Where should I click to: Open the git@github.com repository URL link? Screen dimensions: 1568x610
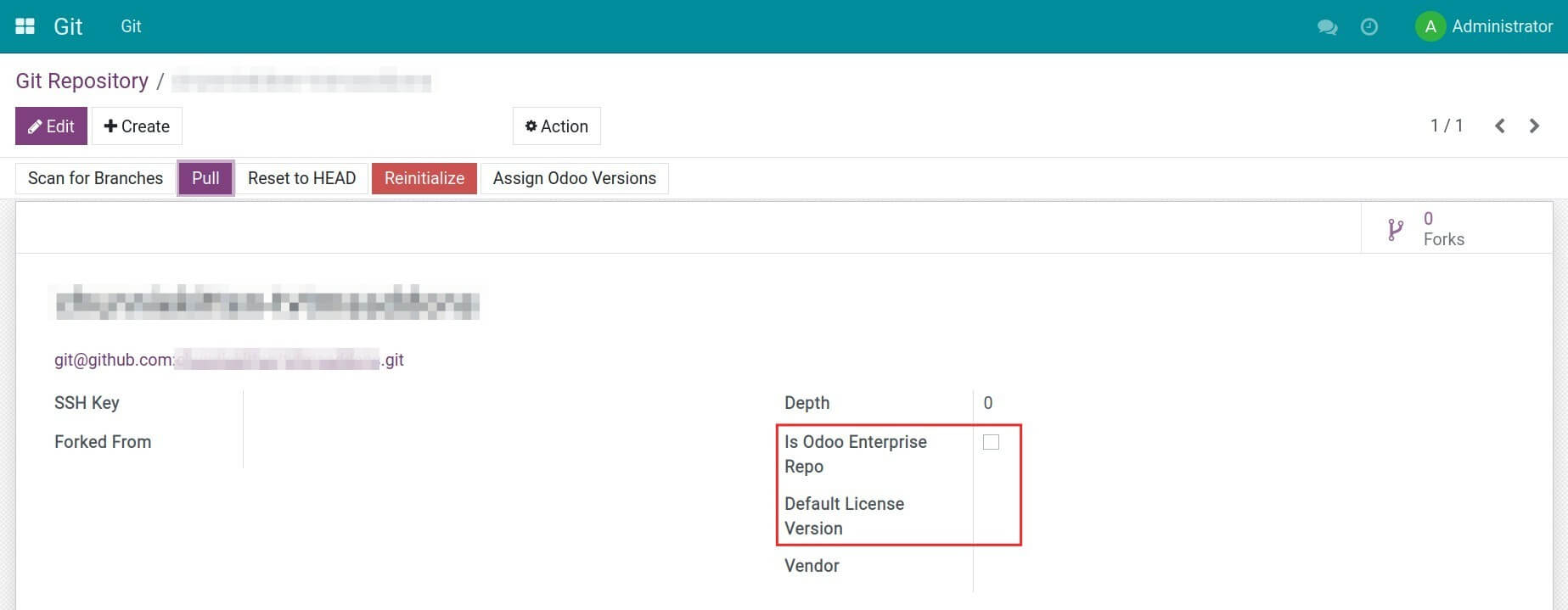229,360
